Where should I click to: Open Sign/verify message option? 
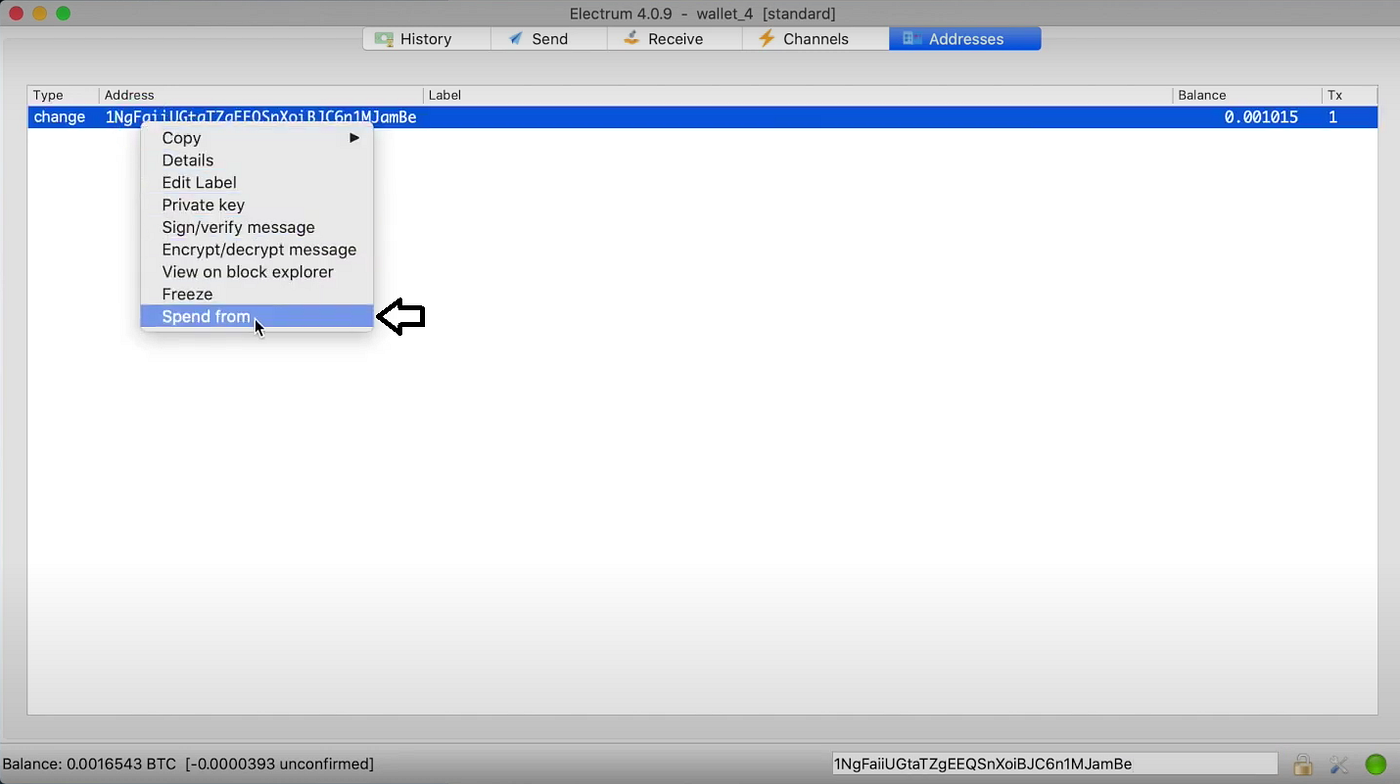click(257, 227)
